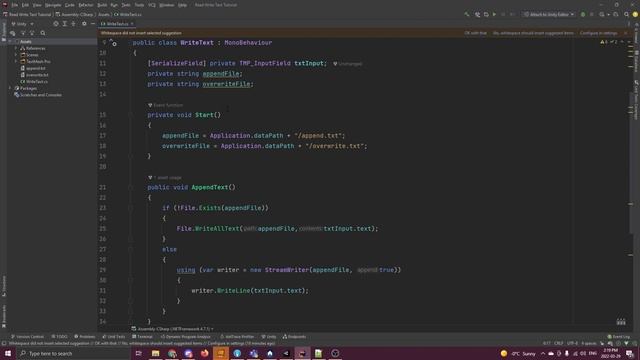The image size is (640, 360).
Task: Expand the Scenes folder
Action: pyautogui.click(x=16, y=55)
